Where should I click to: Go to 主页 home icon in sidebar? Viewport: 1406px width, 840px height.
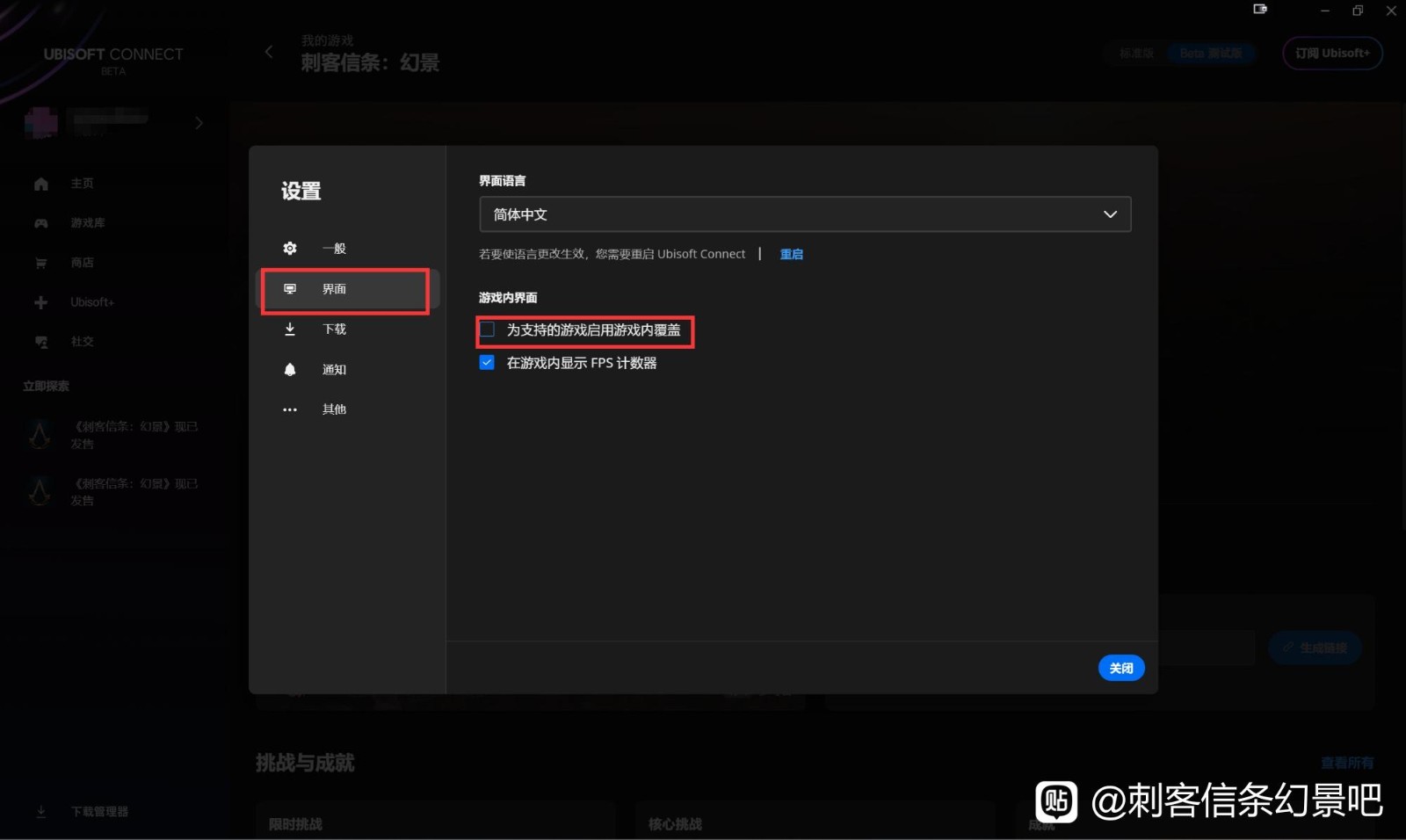[41, 184]
